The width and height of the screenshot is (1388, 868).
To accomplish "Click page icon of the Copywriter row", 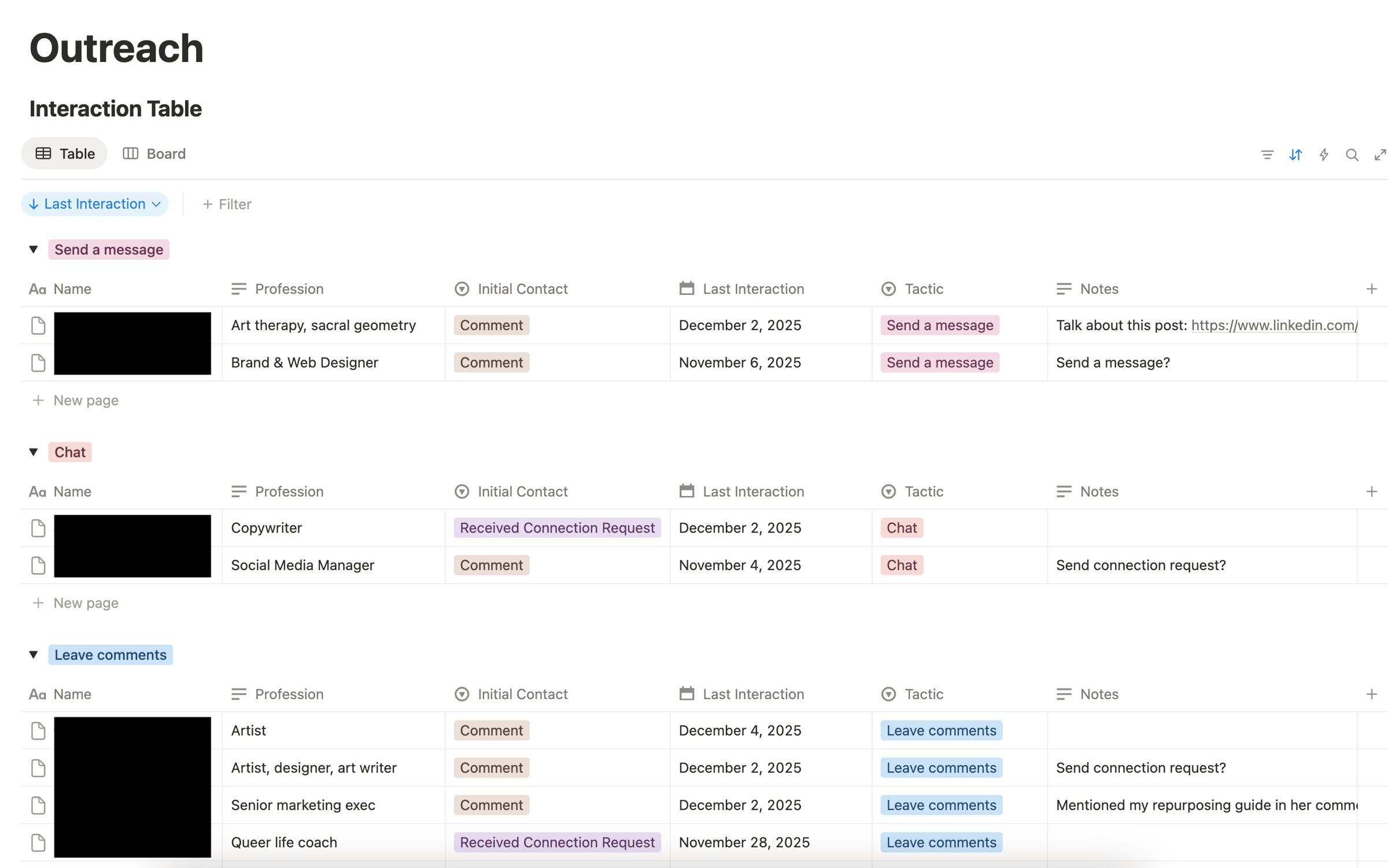I will click(38, 528).
